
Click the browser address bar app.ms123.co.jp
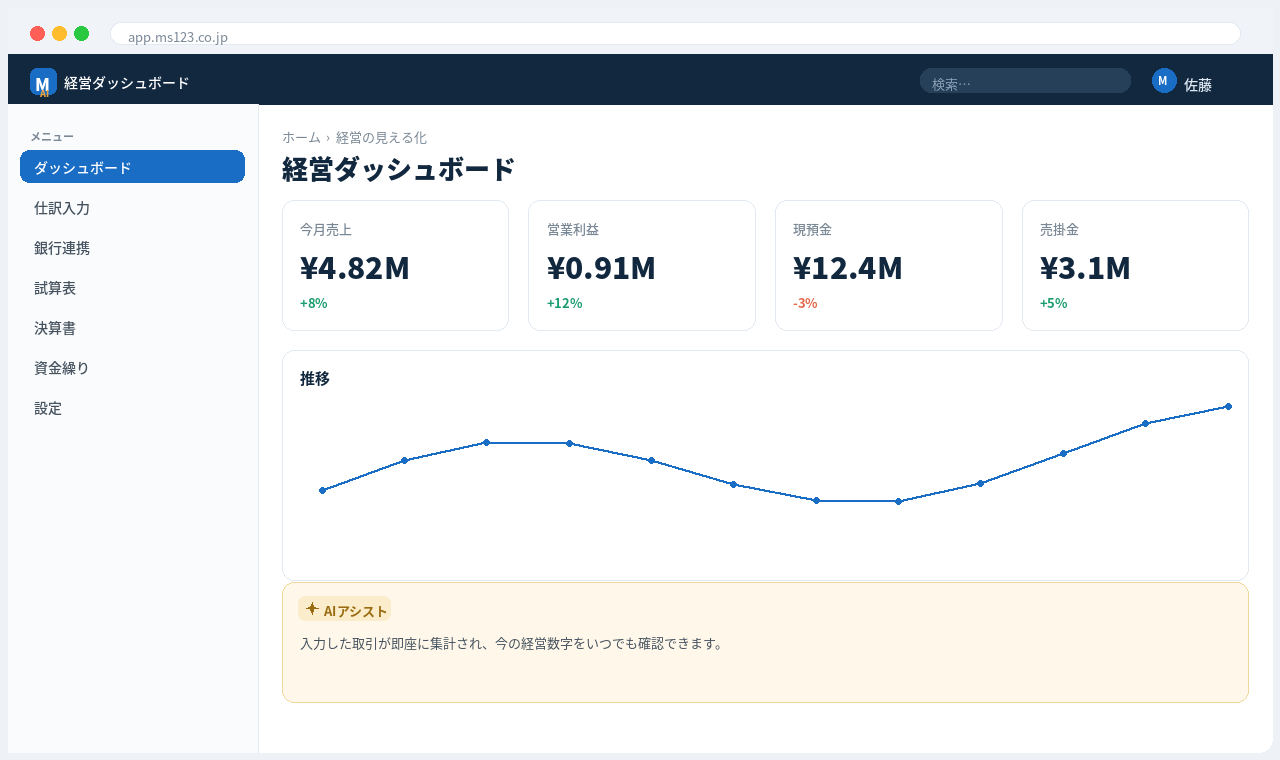point(675,34)
